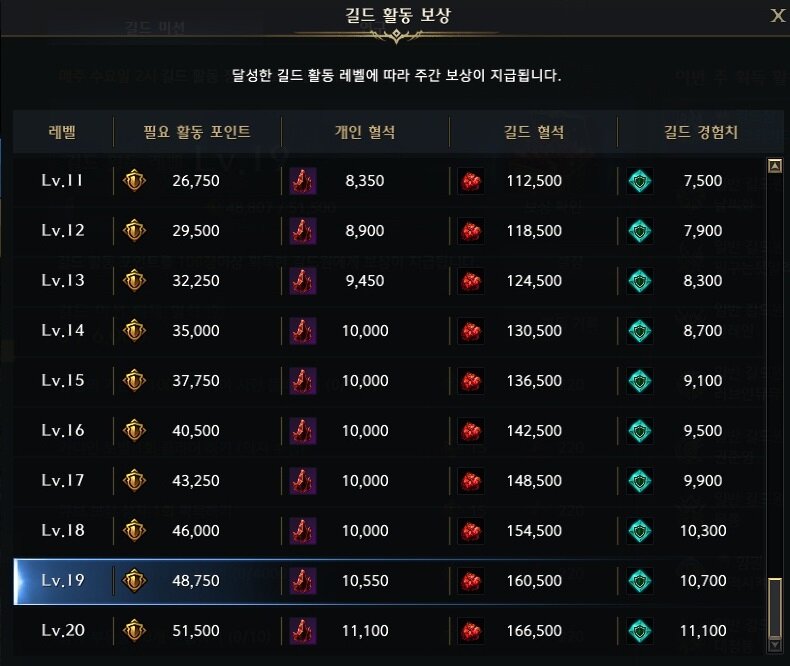Click the personal bloodstone icon in Lv.15 row
Viewport: 790px width, 666px height.
tap(303, 381)
